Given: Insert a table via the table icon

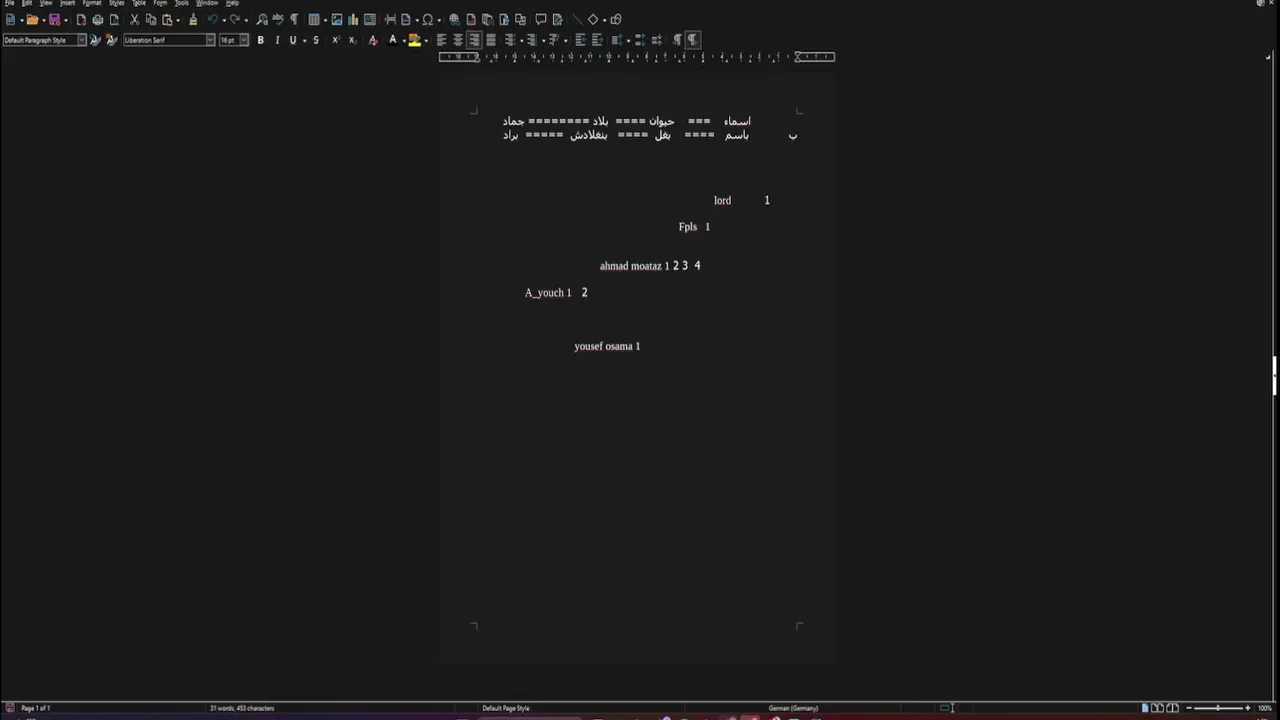Looking at the screenshot, I should 314,20.
